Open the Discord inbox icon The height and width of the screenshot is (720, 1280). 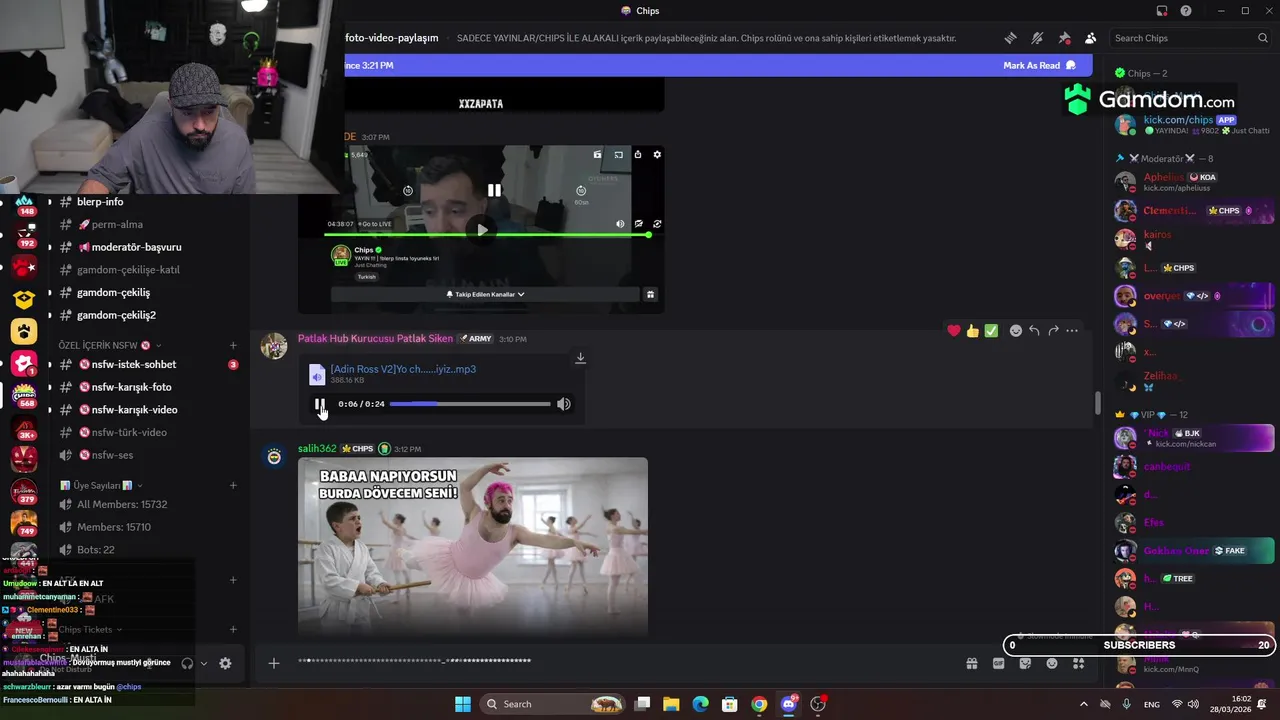[1162, 11]
